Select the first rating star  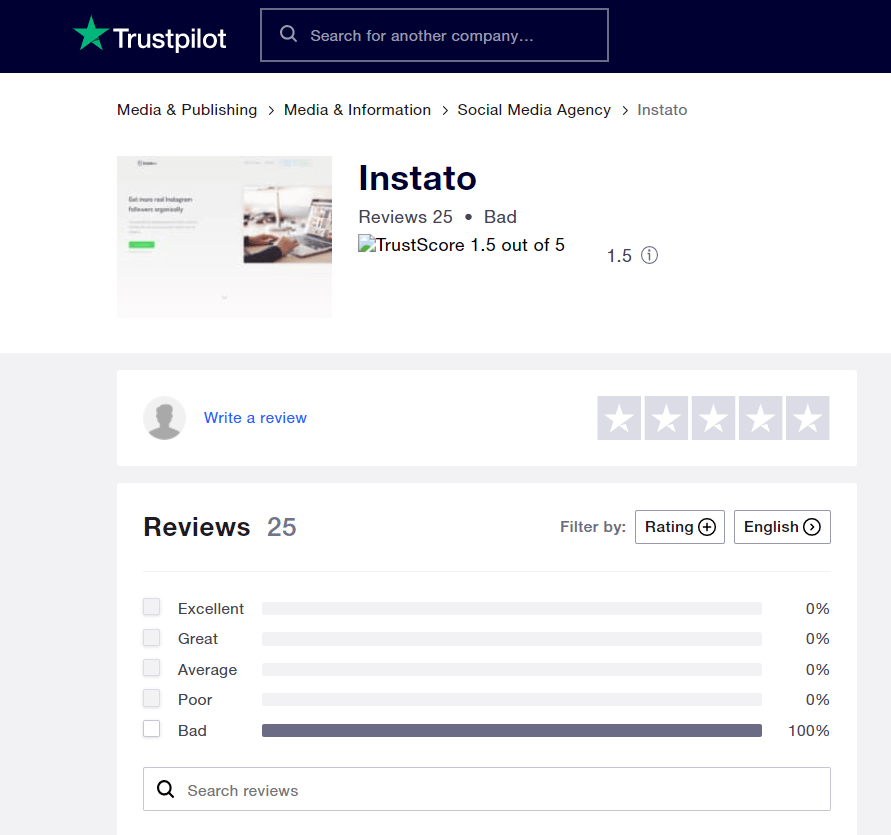pyautogui.click(x=619, y=418)
